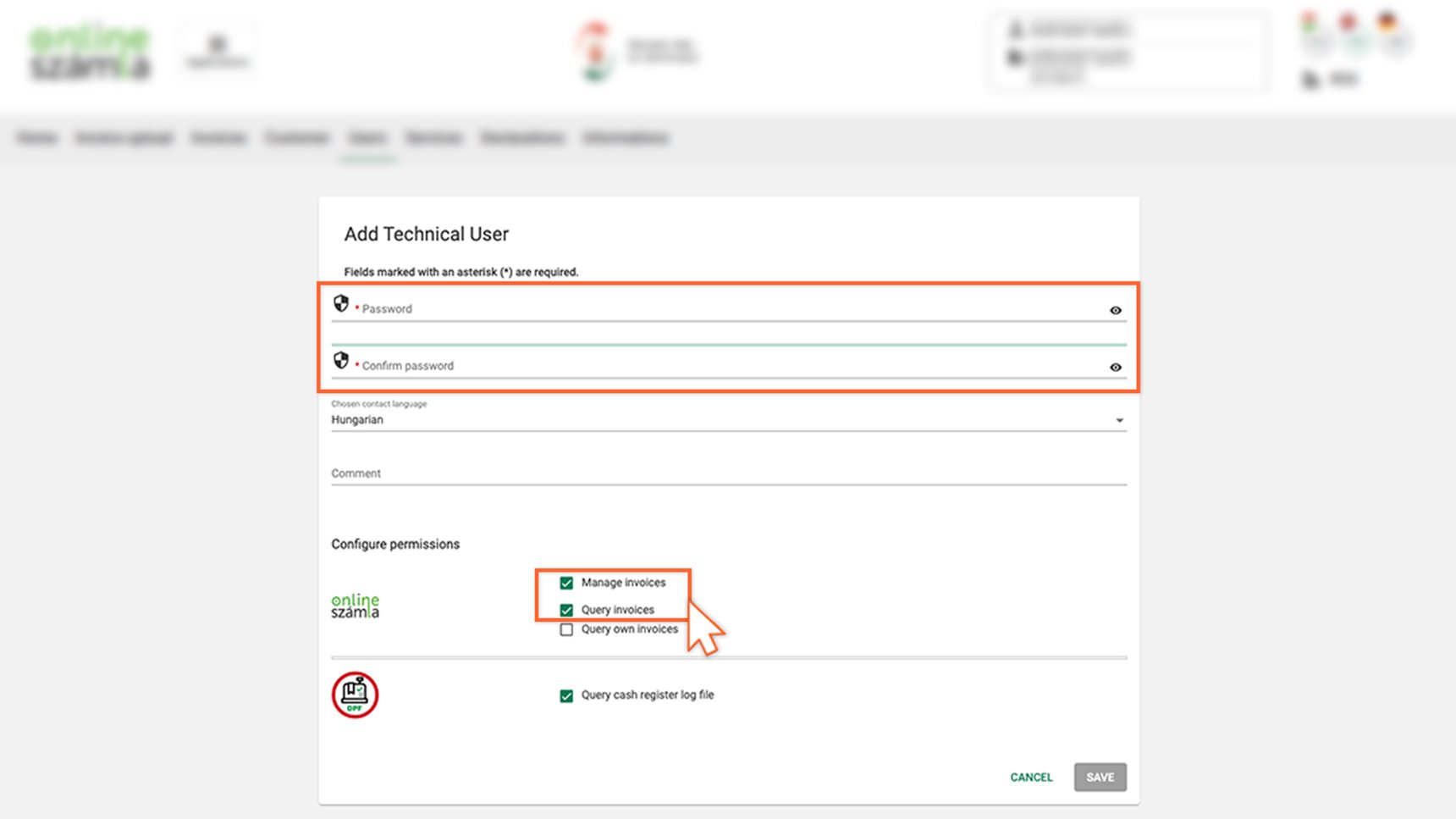This screenshot has width=1456, height=819.
Task: Uncheck the Manage invoices permission
Action: [566, 583]
